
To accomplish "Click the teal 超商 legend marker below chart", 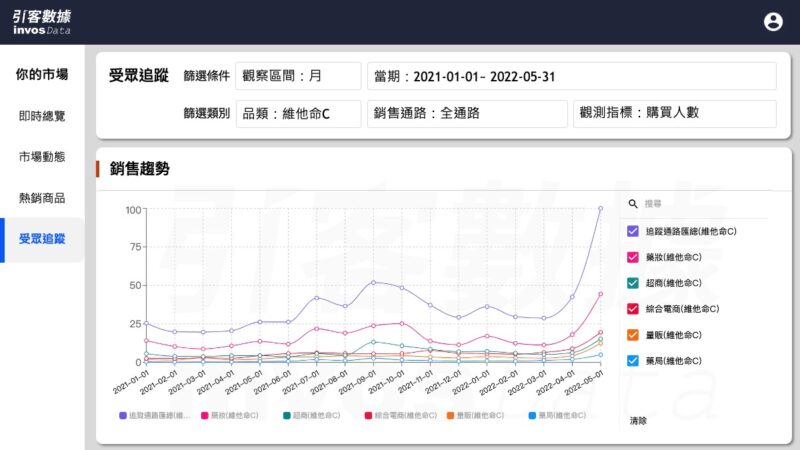I will coord(286,414).
